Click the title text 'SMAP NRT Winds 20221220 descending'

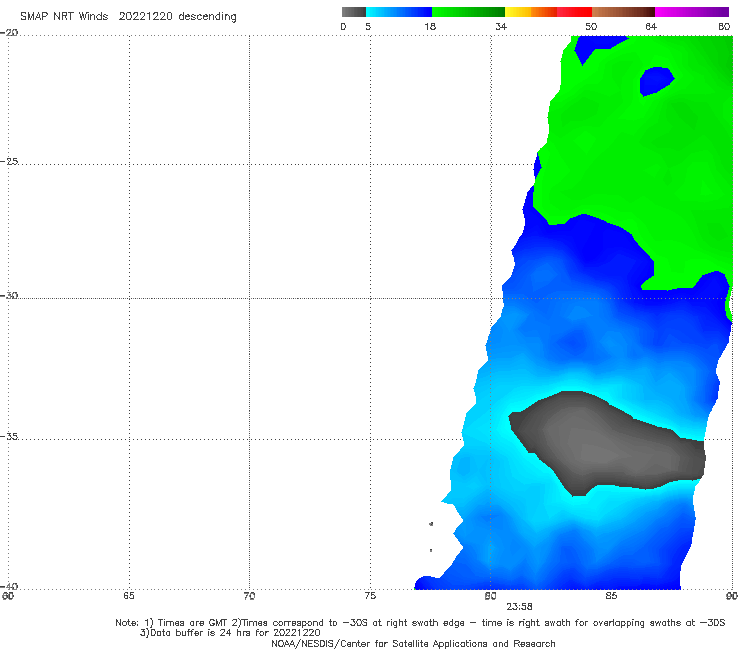tap(128, 17)
